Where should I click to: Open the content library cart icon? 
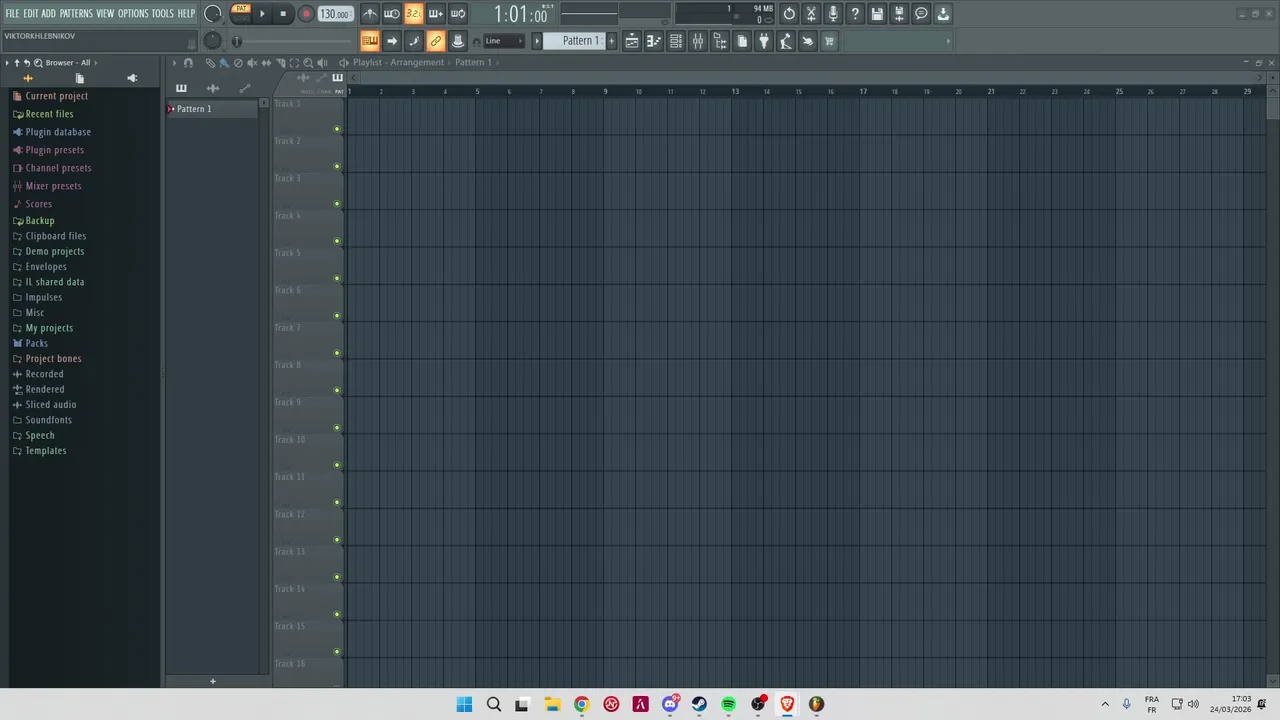829,41
